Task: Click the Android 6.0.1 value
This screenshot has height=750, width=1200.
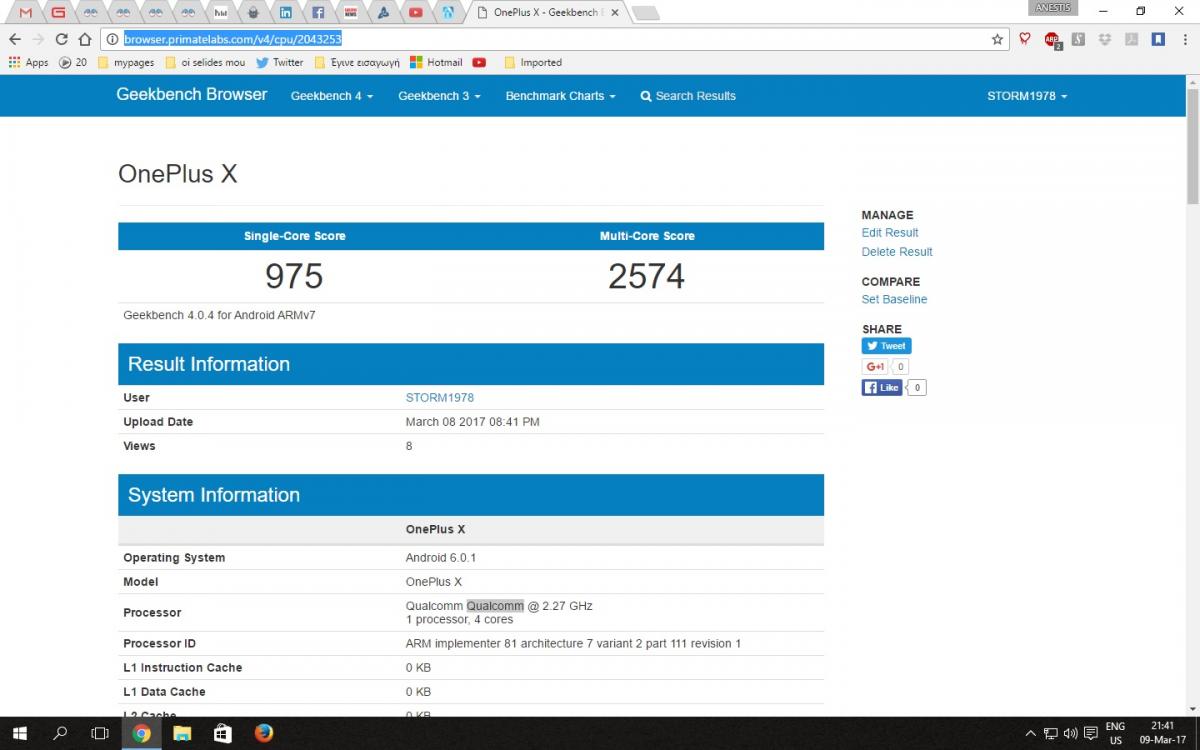Action: [440, 558]
